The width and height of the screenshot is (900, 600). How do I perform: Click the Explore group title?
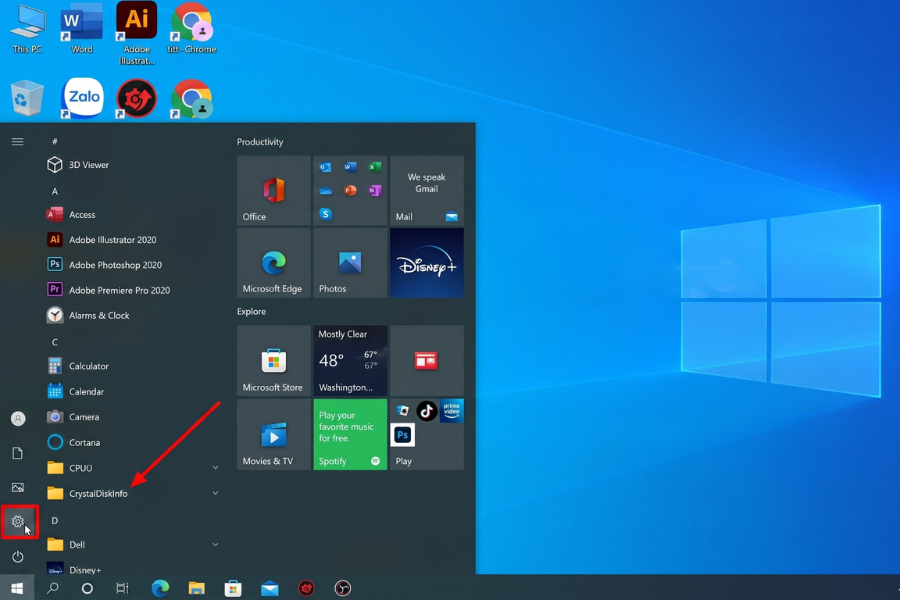[251, 311]
